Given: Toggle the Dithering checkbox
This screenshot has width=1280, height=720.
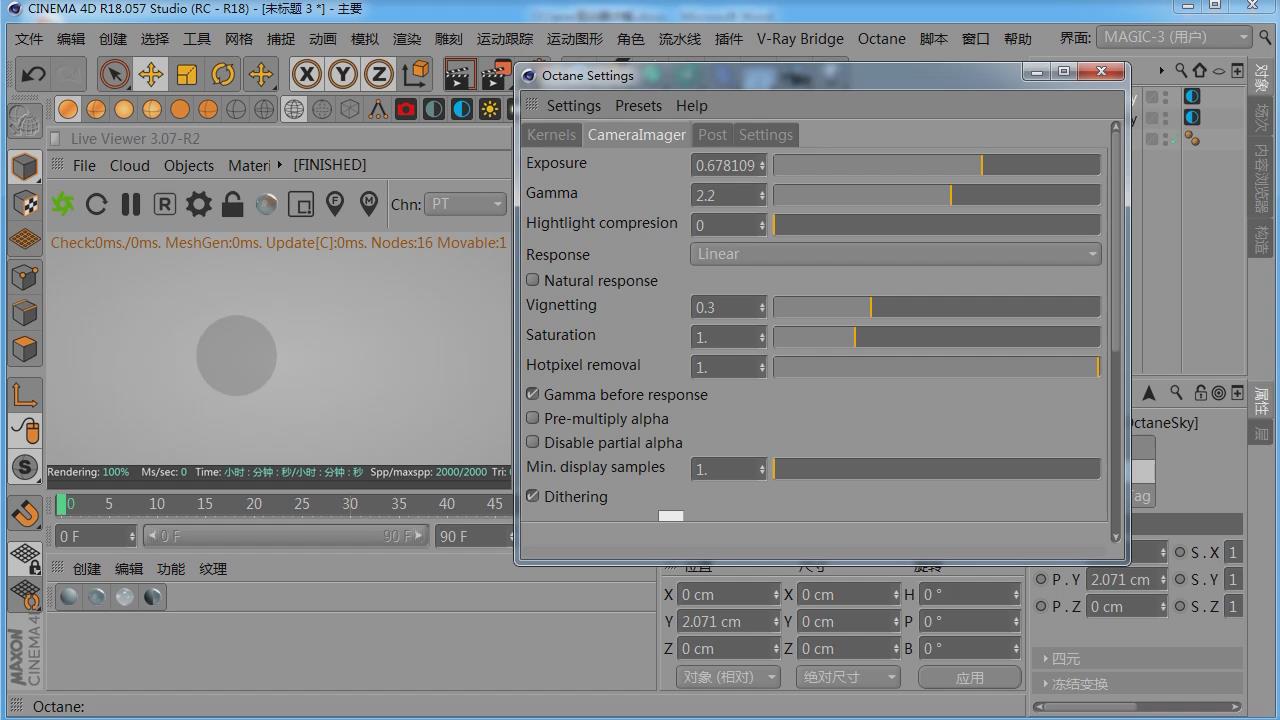Looking at the screenshot, I should point(533,496).
